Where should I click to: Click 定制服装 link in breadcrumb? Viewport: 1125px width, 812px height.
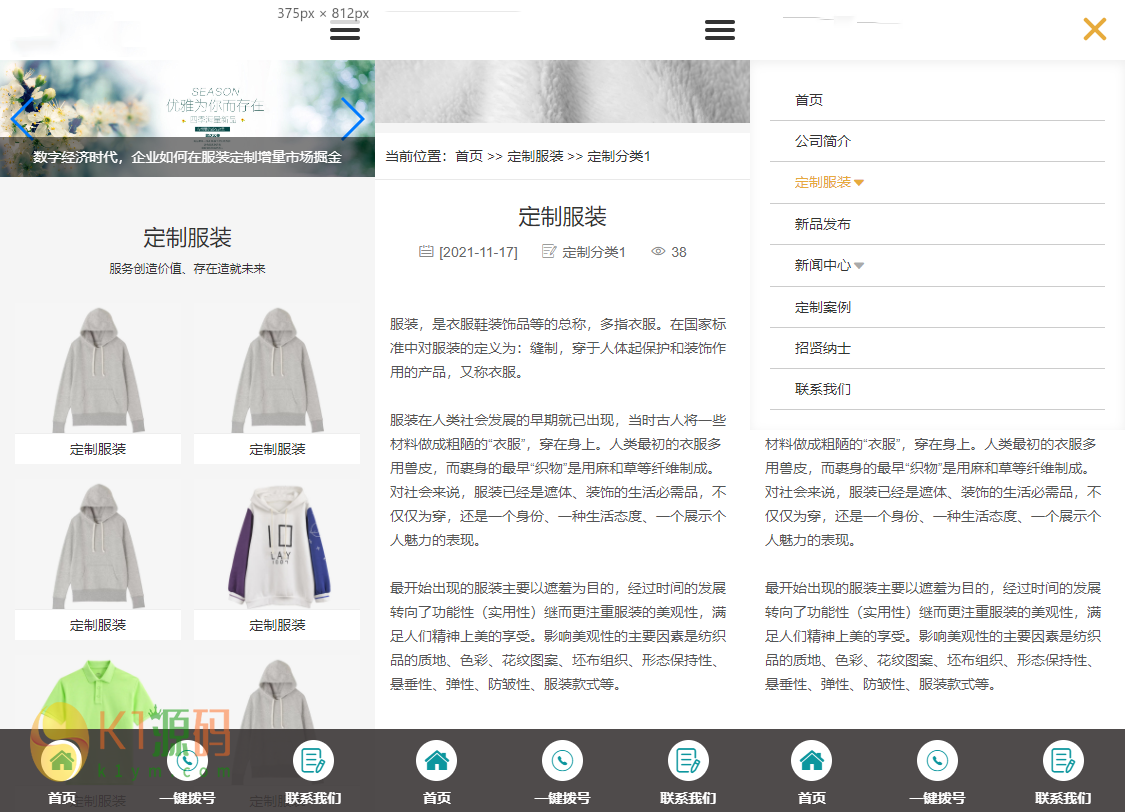pos(535,156)
